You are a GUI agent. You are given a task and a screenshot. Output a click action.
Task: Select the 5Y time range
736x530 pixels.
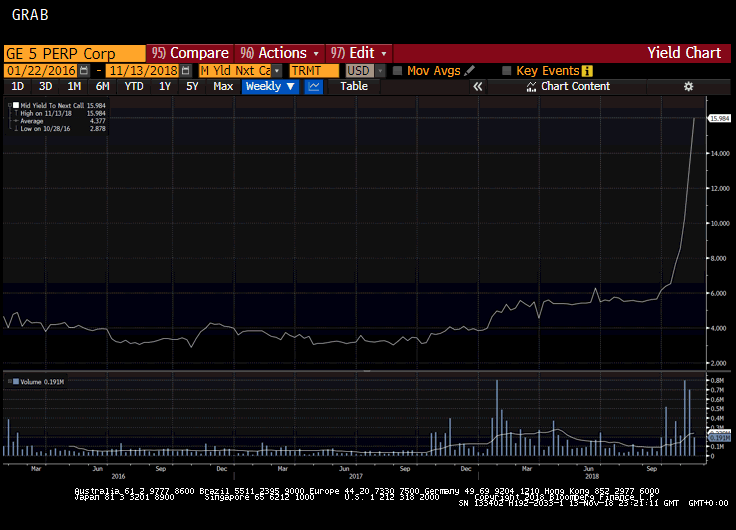[x=192, y=87]
